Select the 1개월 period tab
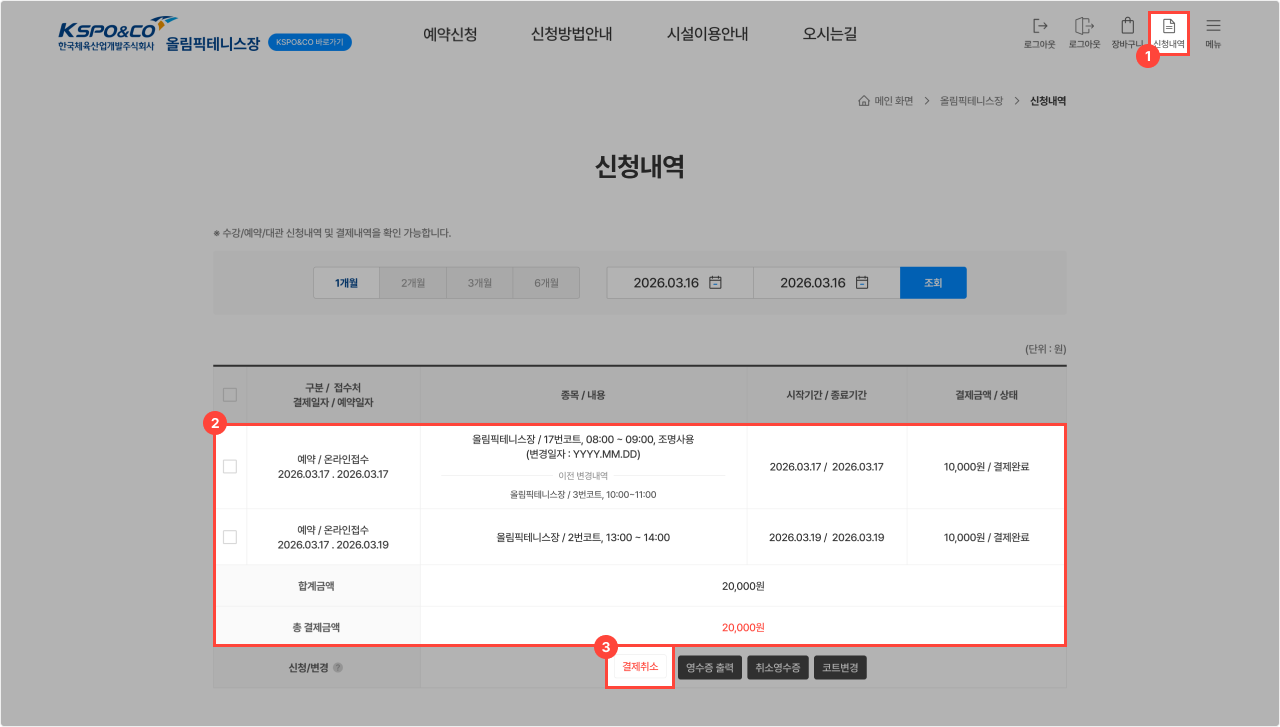 (x=346, y=283)
